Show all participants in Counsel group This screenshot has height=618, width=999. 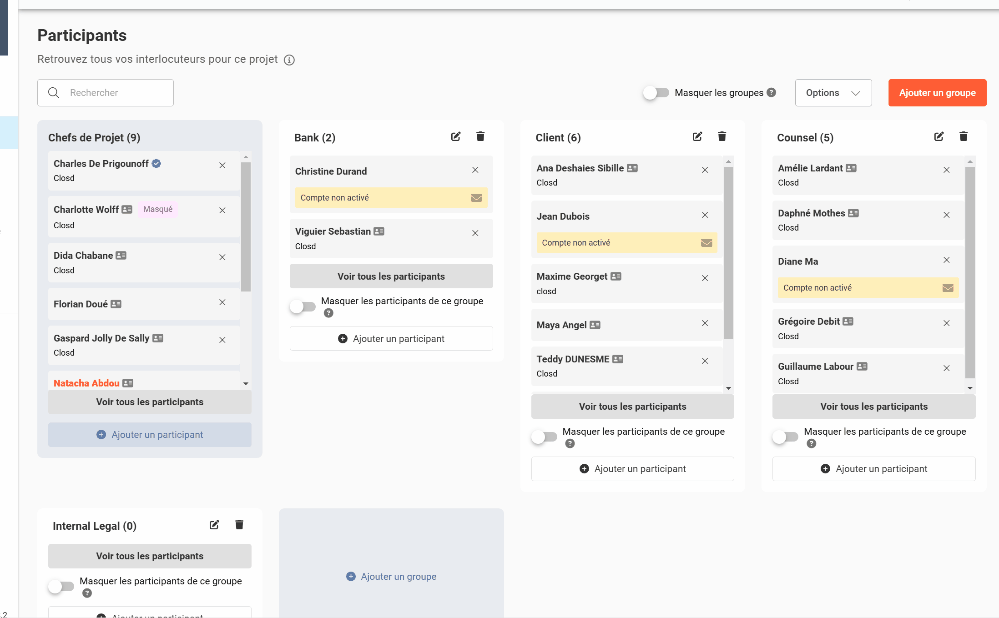point(874,407)
